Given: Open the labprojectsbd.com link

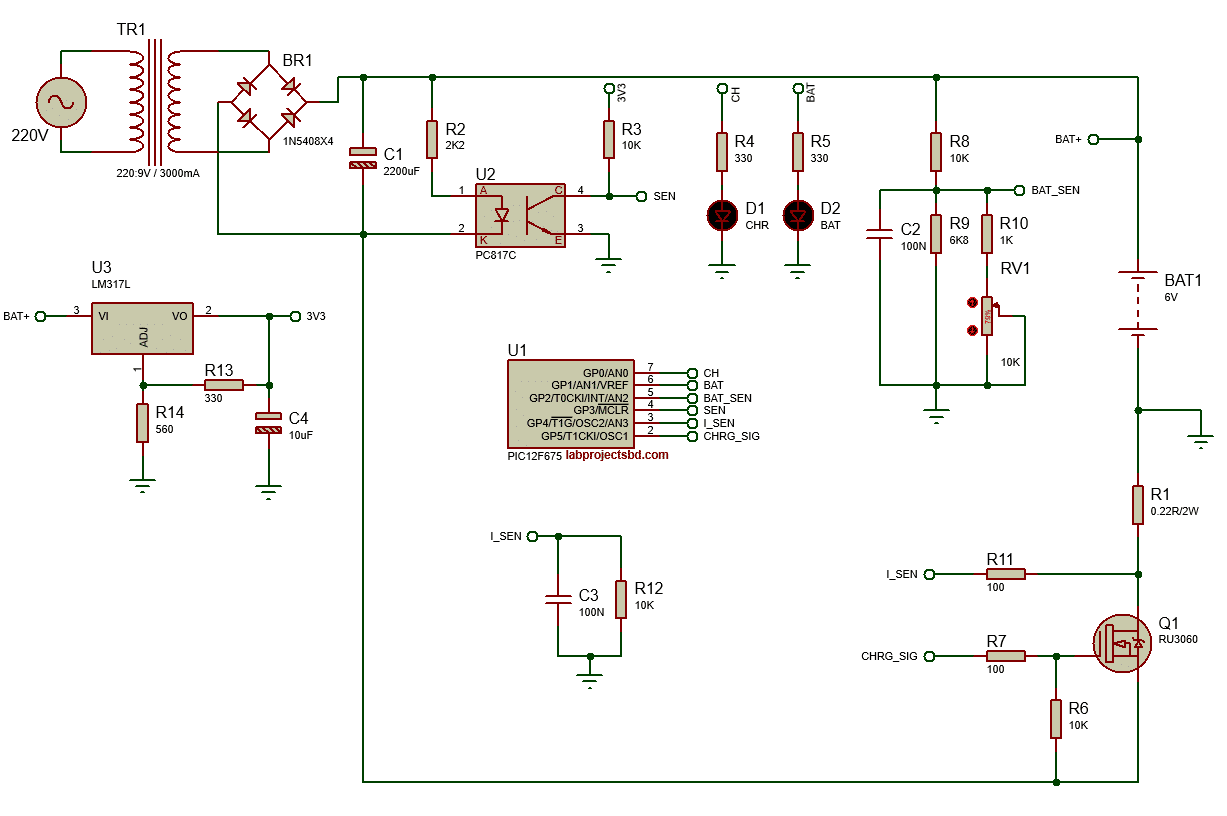Looking at the screenshot, I should pos(617,455).
